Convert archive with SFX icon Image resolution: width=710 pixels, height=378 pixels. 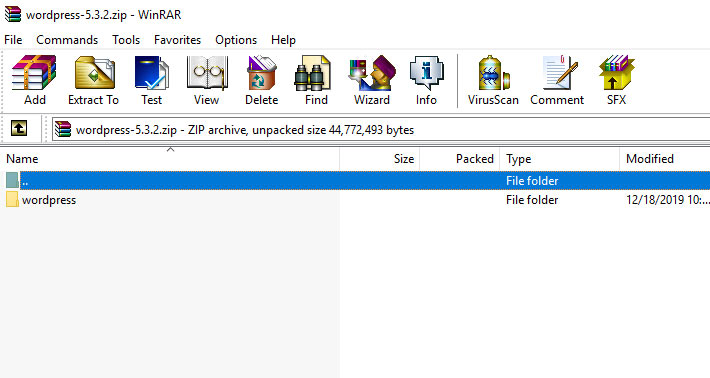tap(616, 81)
